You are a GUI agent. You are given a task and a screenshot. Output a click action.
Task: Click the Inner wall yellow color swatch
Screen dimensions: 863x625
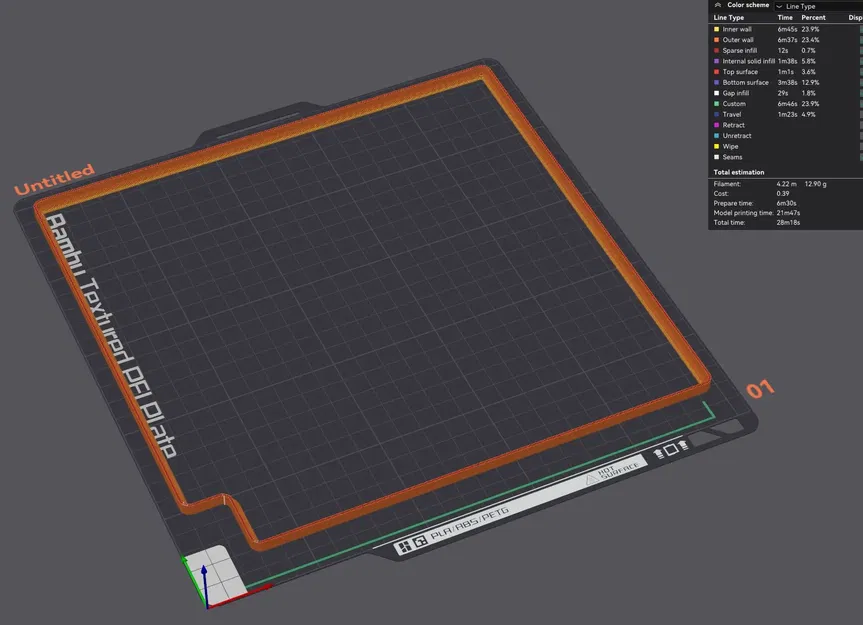pos(717,29)
